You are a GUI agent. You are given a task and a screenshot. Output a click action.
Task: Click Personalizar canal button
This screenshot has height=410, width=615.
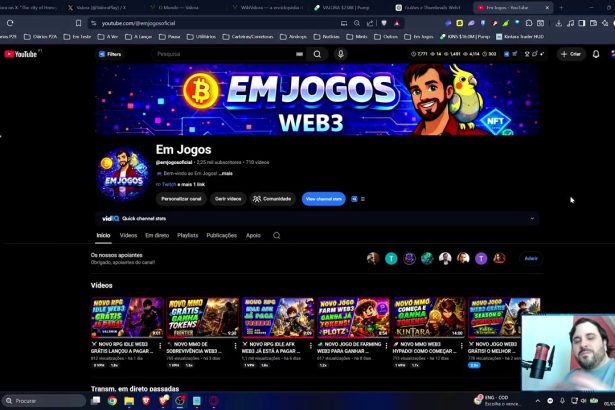tap(181, 199)
